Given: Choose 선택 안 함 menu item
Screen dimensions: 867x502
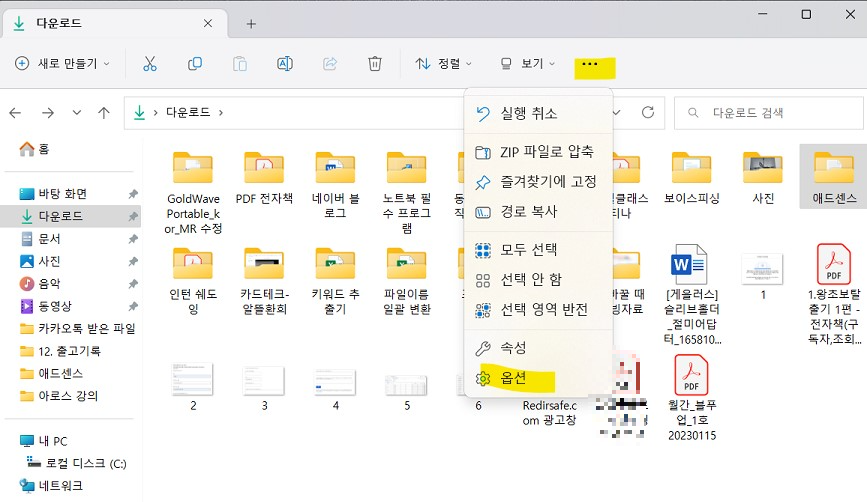Looking at the screenshot, I should point(539,280).
